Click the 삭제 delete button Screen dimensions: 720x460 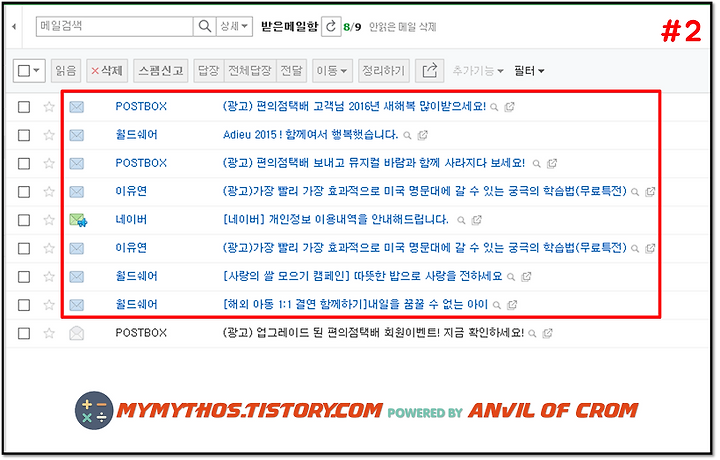click(x=107, y=71)
